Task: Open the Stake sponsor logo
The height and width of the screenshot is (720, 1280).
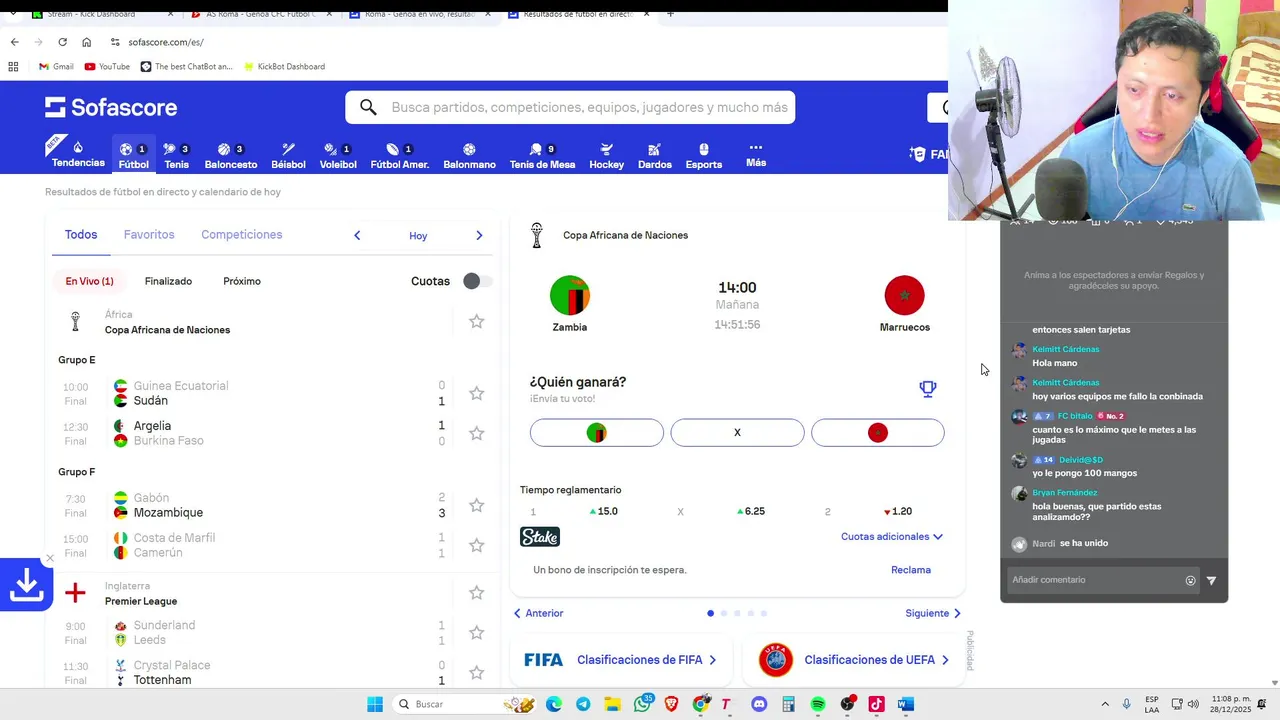Action: [x=540, y=537]
